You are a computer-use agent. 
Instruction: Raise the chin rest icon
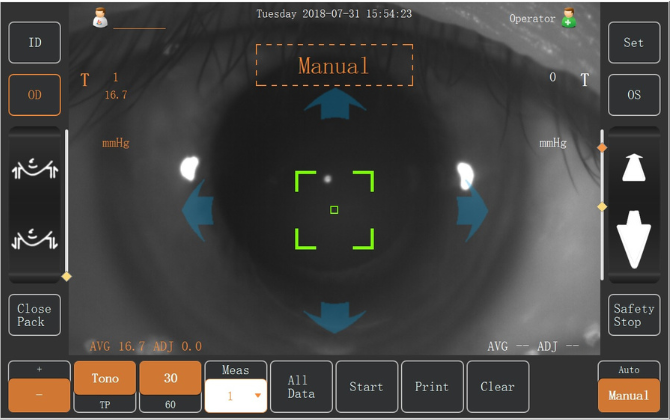(x=35, y=168)
